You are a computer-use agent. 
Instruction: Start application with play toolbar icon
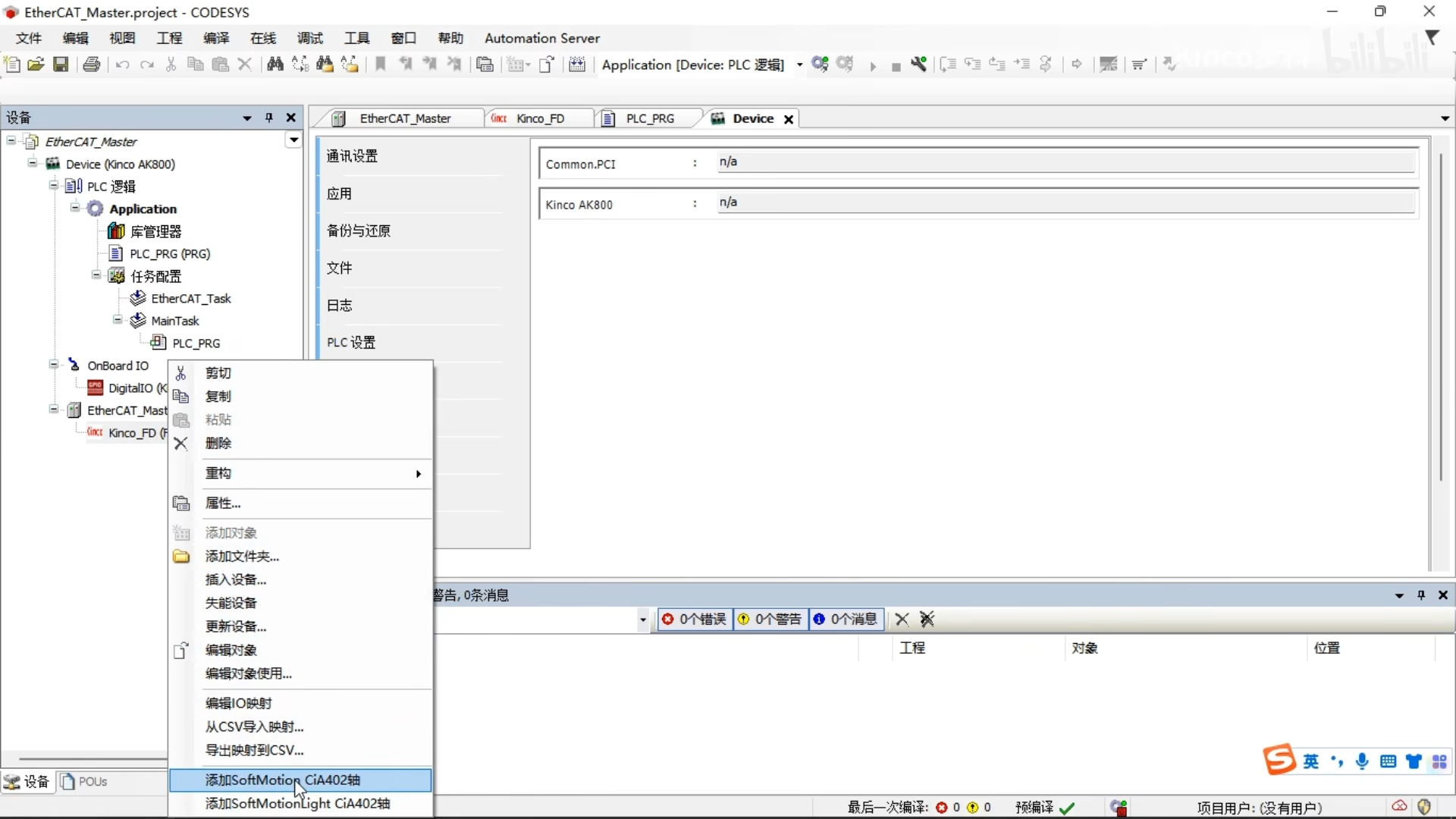pyautogui.click(x=873, y=67)
